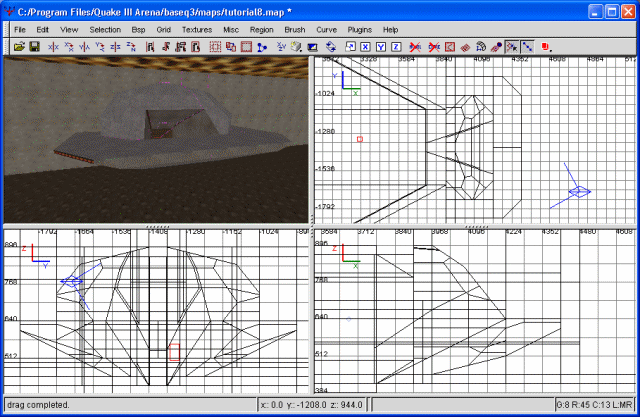
Task: Toggle drill-down row and column selection
Action: (527, 47)
